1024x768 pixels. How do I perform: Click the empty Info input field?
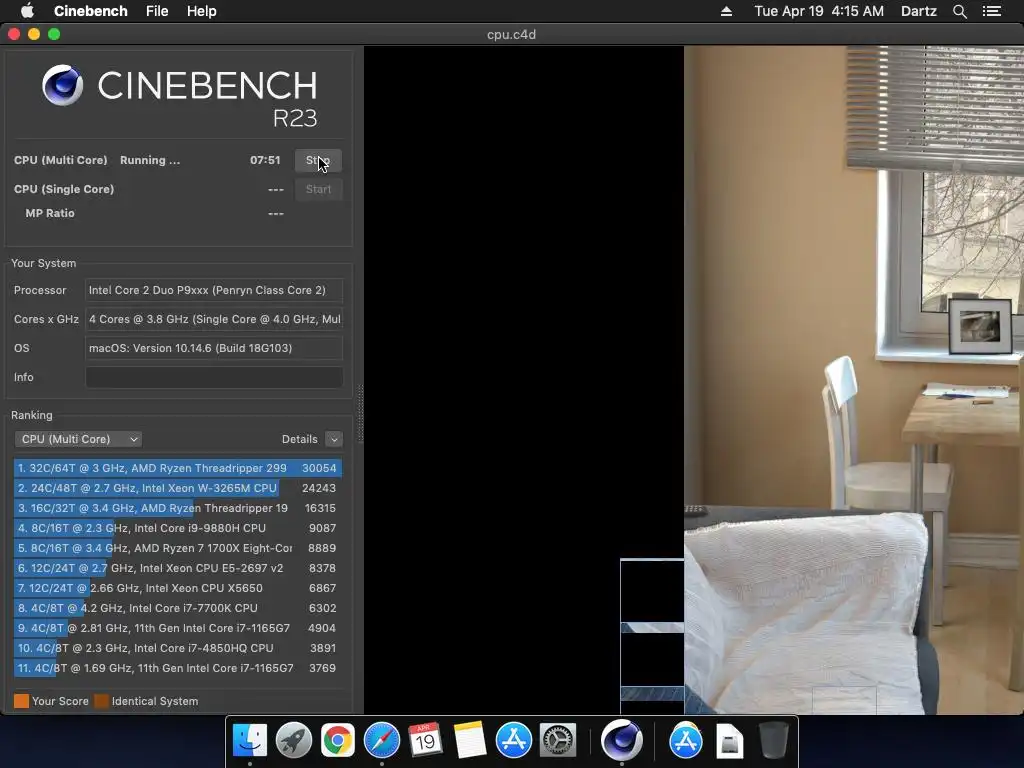(x=214, y=377)
